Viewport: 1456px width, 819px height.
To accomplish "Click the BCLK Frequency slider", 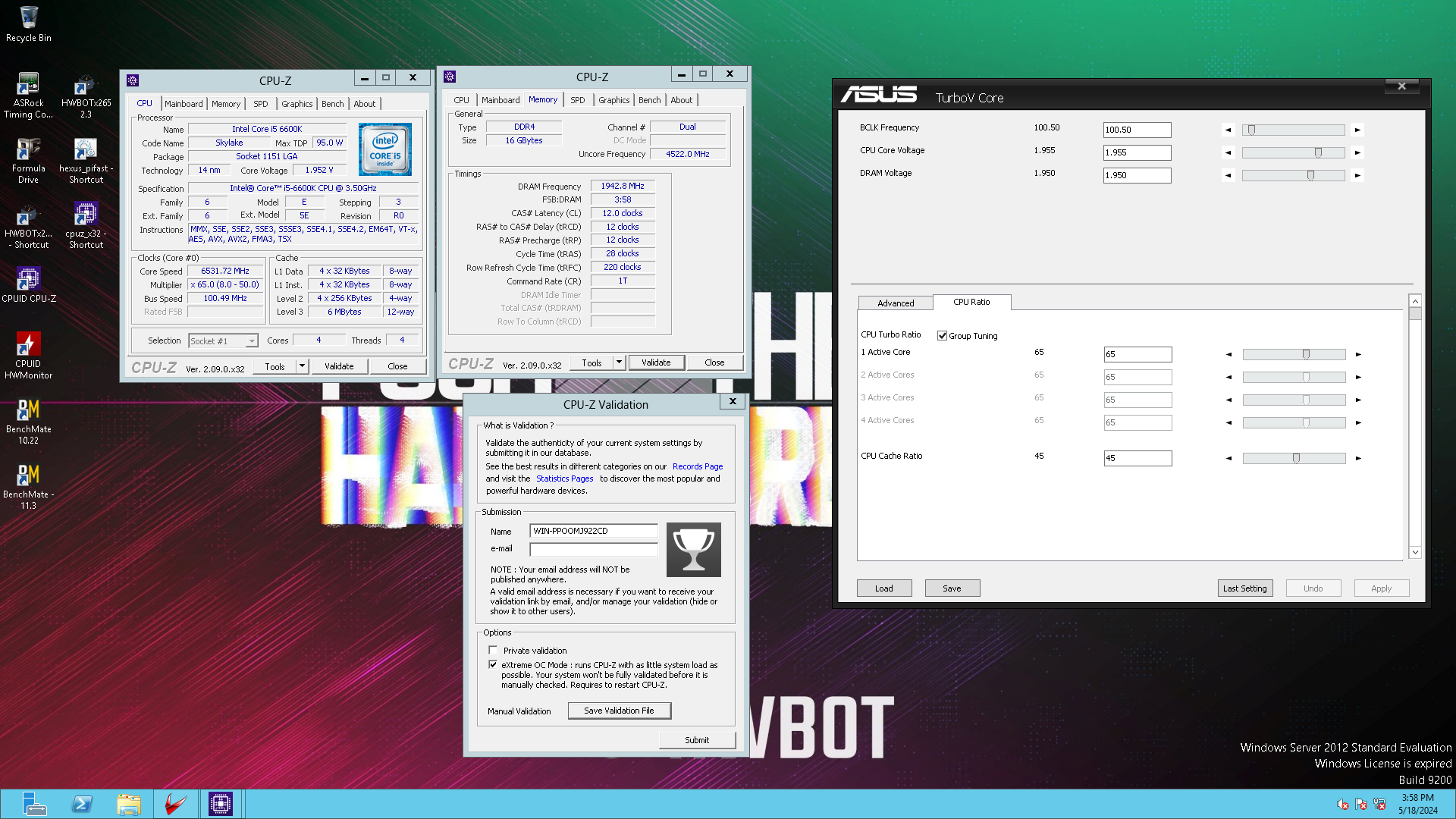I will pyautogui.click(x=1293, y=130).
